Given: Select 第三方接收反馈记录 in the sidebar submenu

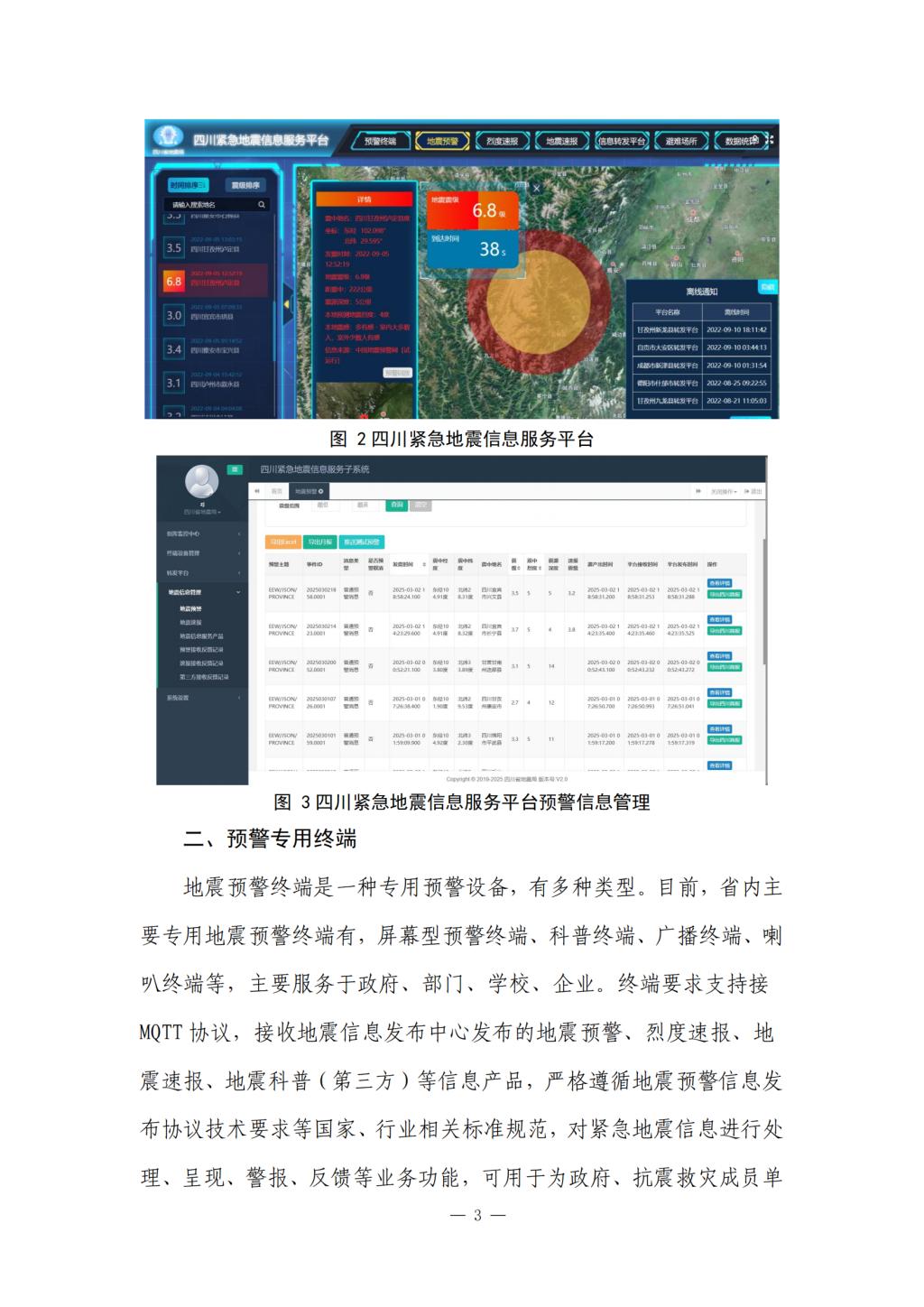Looking at the screenshot, I should (204, 677).
